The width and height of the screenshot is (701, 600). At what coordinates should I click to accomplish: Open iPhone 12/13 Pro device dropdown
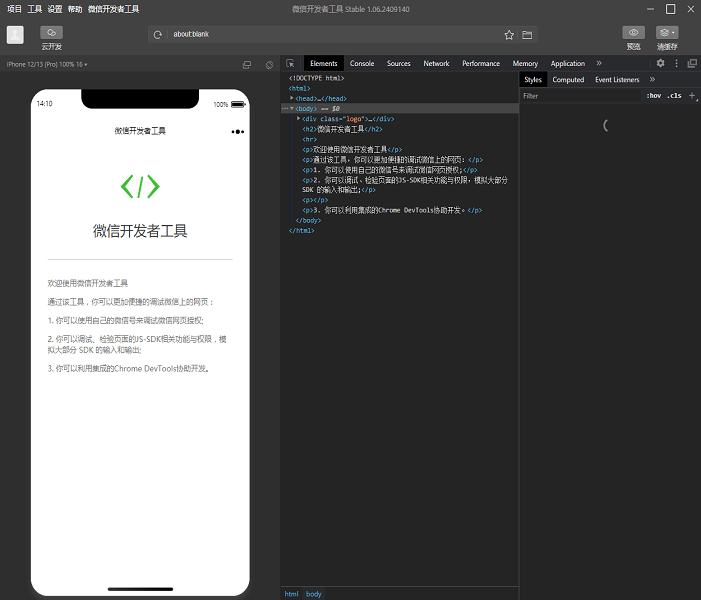coord(47,64)
